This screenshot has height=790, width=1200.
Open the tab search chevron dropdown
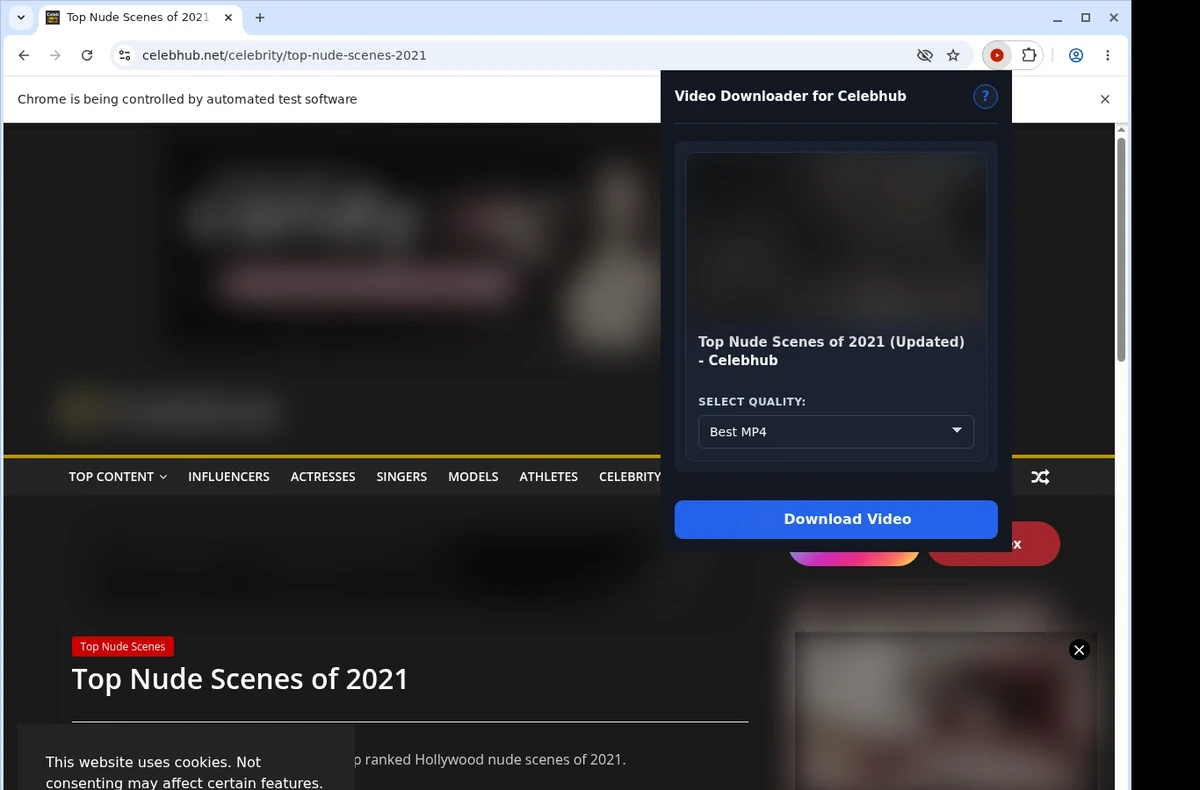[x=21, y=17]
